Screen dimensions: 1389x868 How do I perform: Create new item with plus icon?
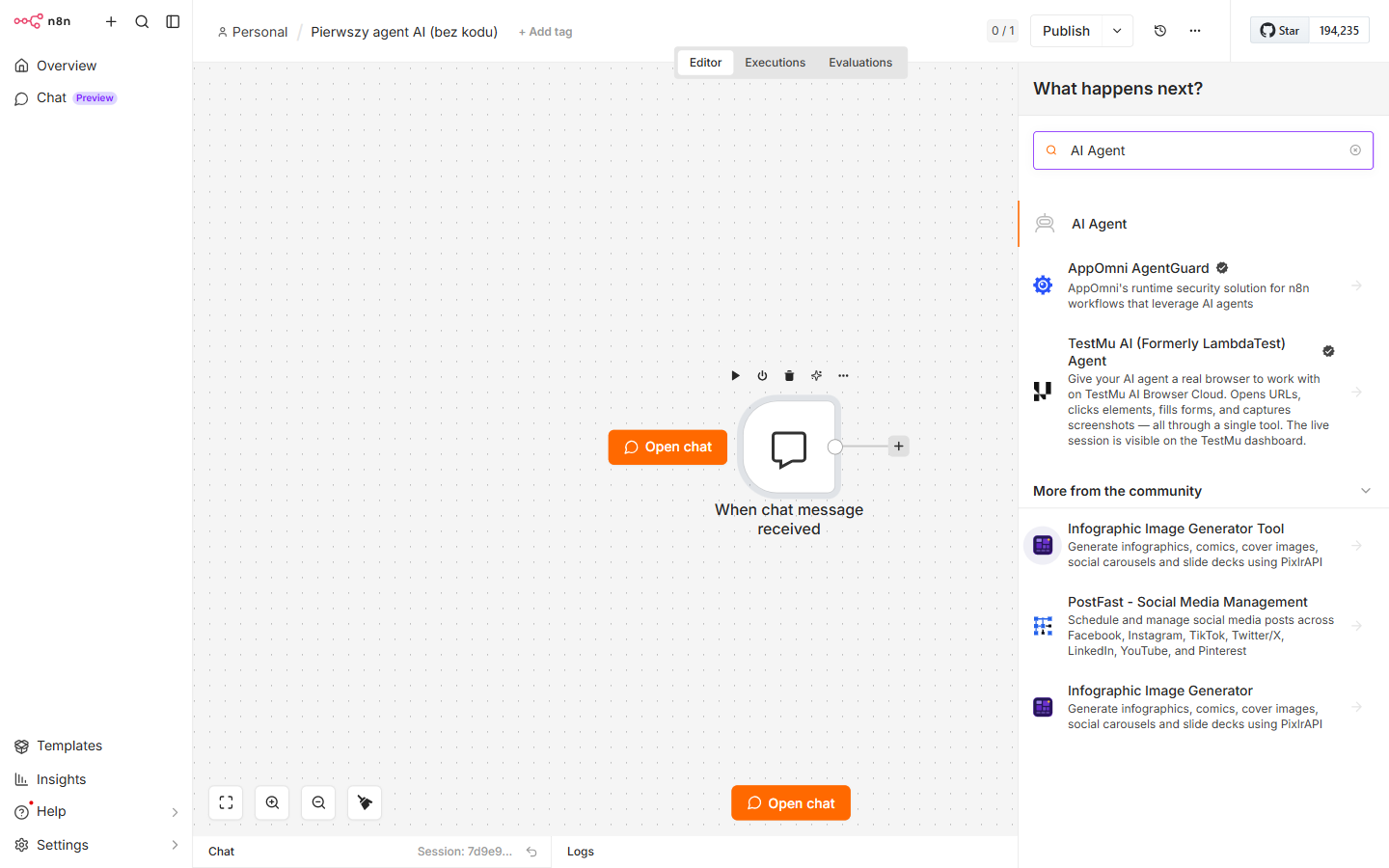(x=111, y=21)
